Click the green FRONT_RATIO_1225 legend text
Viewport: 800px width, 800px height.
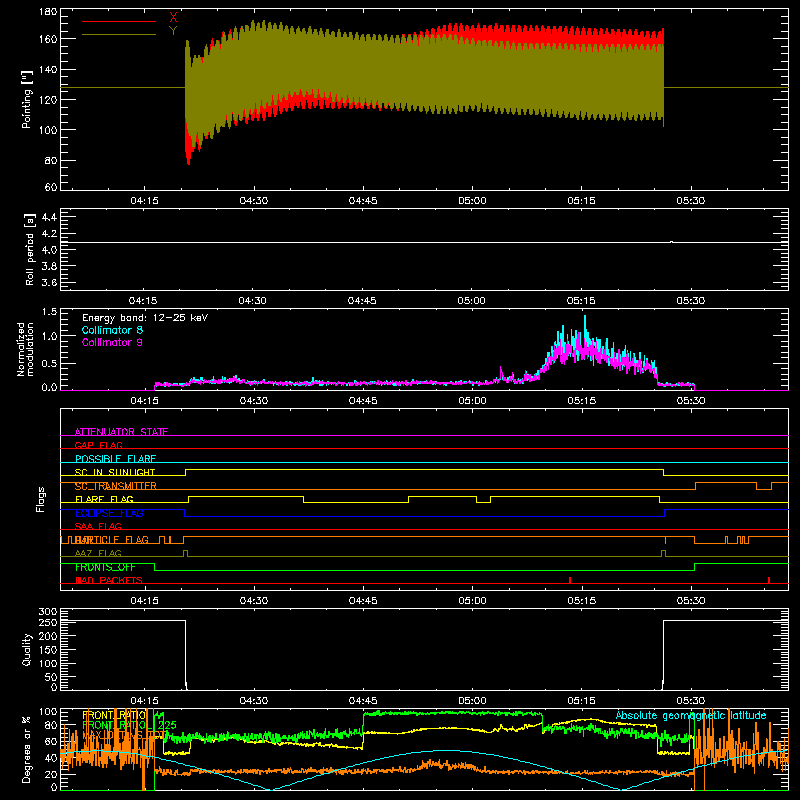click(x=129, y=725)
